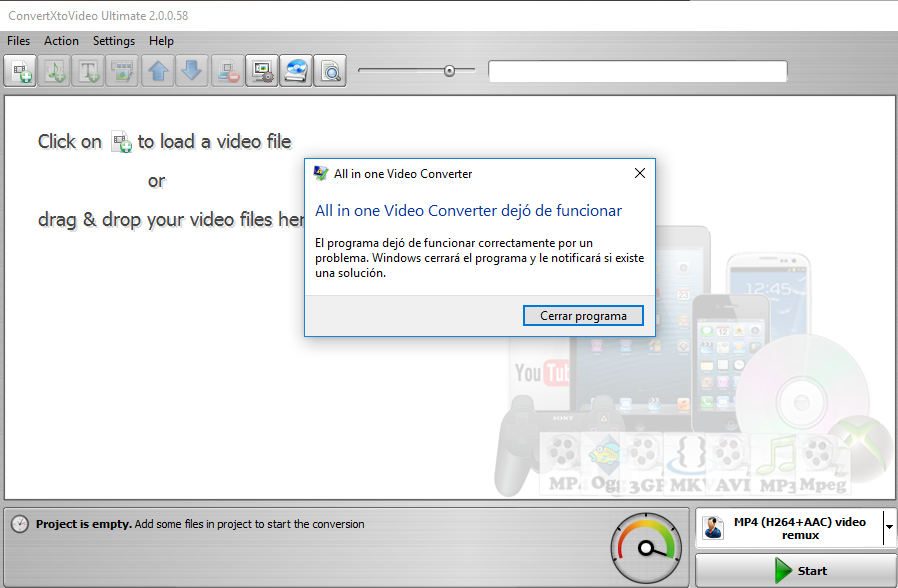Open the Action menu
This screenshot has height=588, width=898.
61,41
